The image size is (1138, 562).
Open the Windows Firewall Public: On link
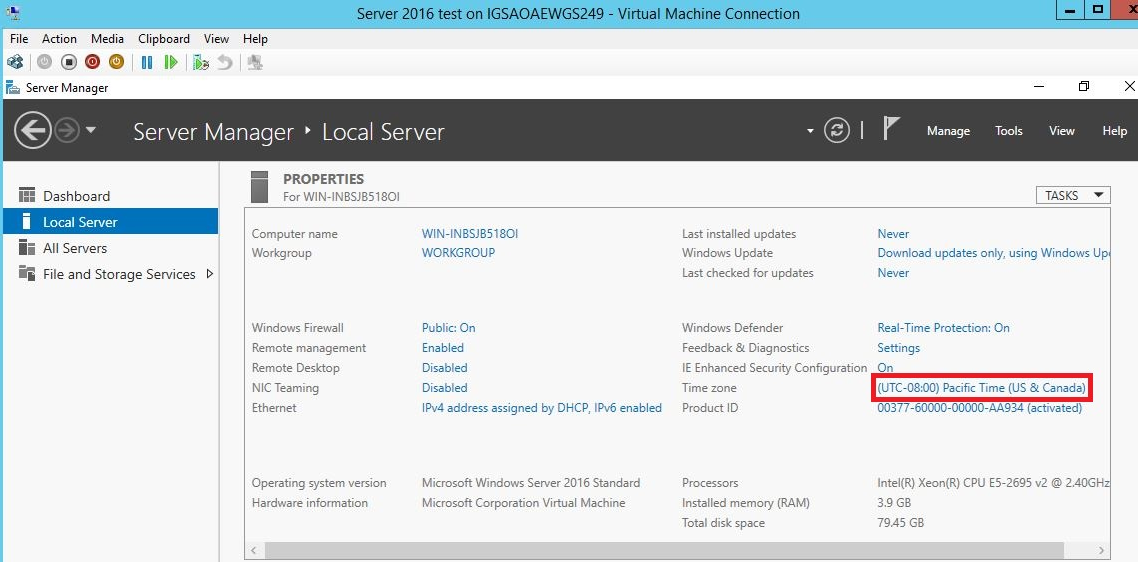click(449, 328)
